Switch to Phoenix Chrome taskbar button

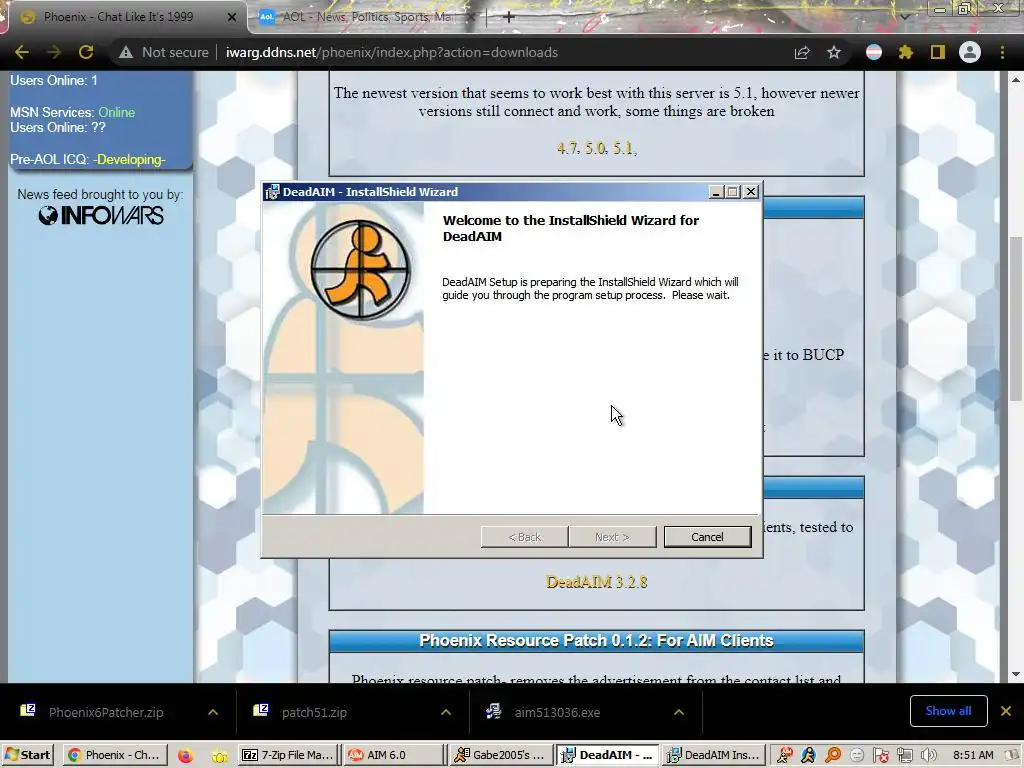pyautogui.click(x=115, y=755)
